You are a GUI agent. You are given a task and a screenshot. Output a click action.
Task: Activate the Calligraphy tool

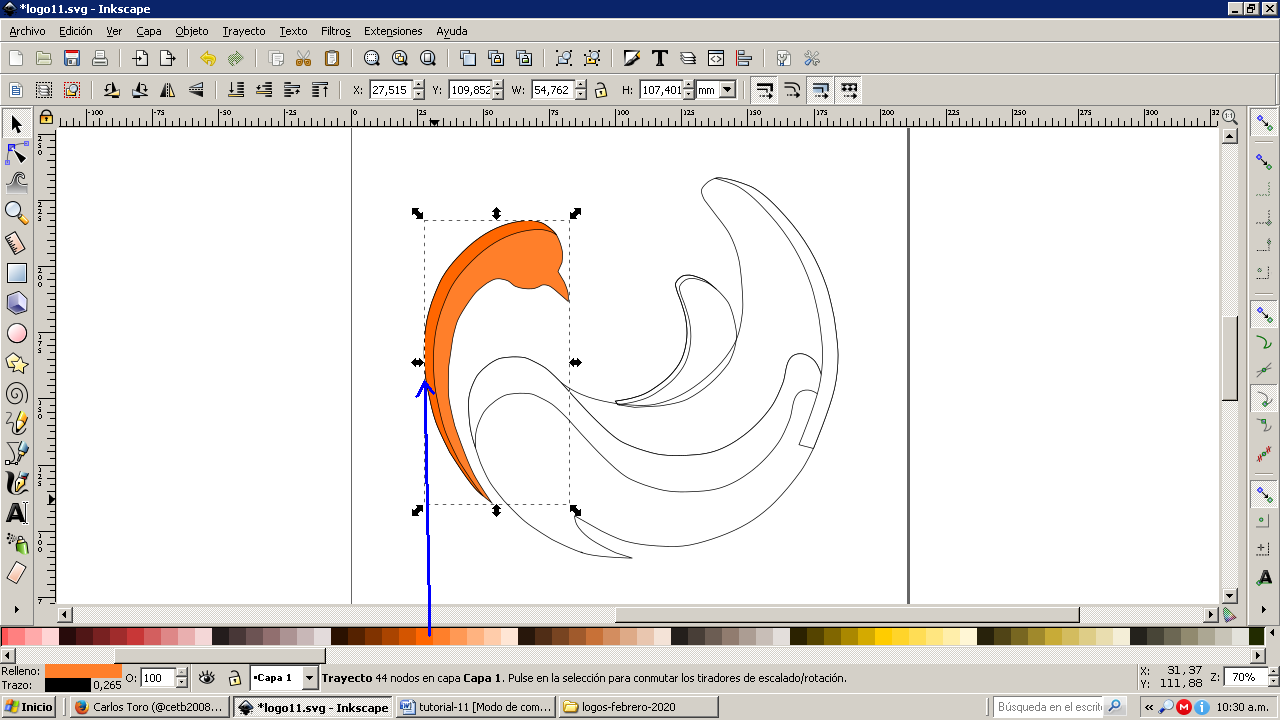click(x=16, y=483)
